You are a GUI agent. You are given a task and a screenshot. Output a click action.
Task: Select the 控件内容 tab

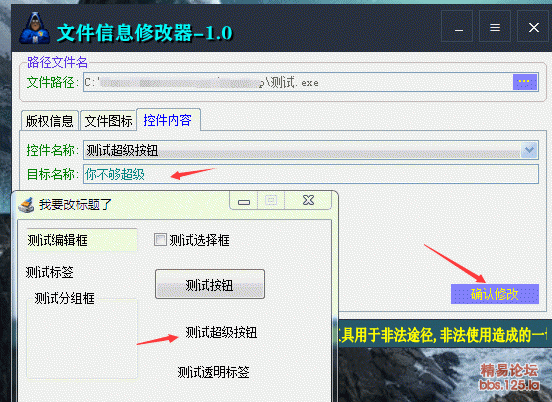[x=168, y=120]
